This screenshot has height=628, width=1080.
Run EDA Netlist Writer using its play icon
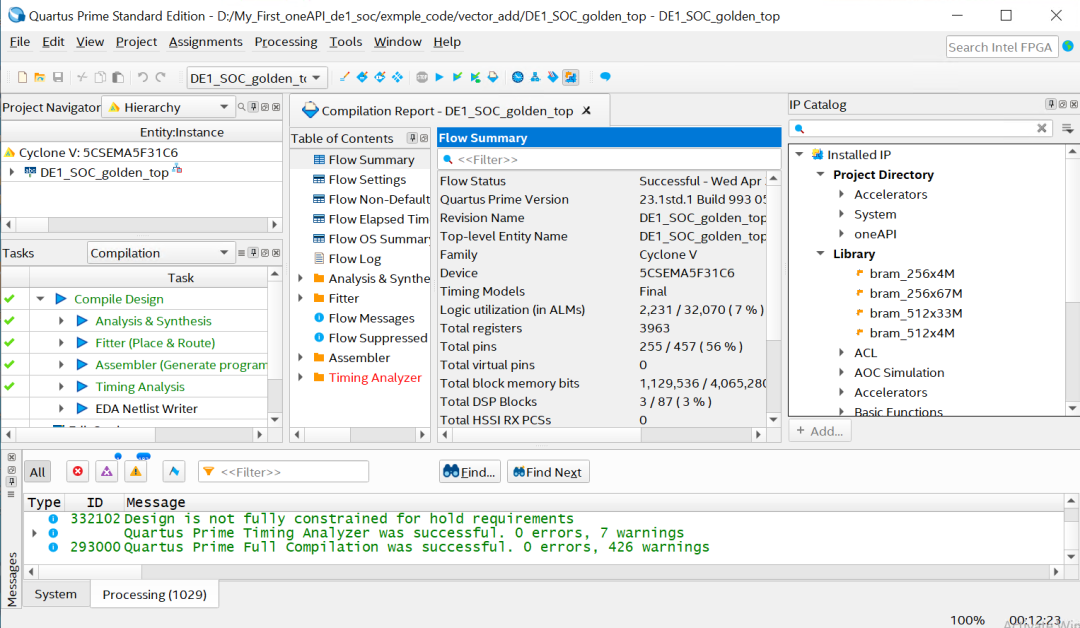pyautogui.click(x=82, y=408)
